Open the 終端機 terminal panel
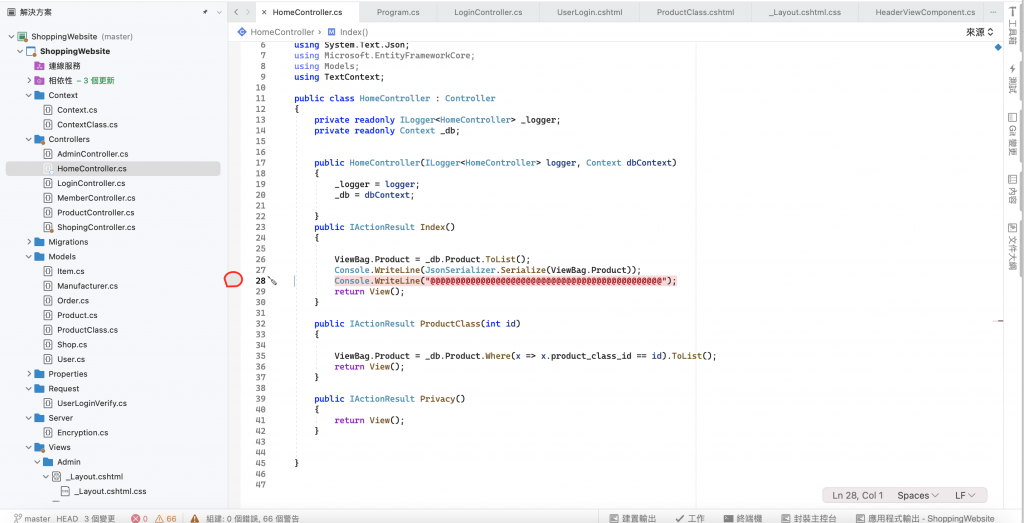Viewport: 1024px width, 523px height. point(743,518)
